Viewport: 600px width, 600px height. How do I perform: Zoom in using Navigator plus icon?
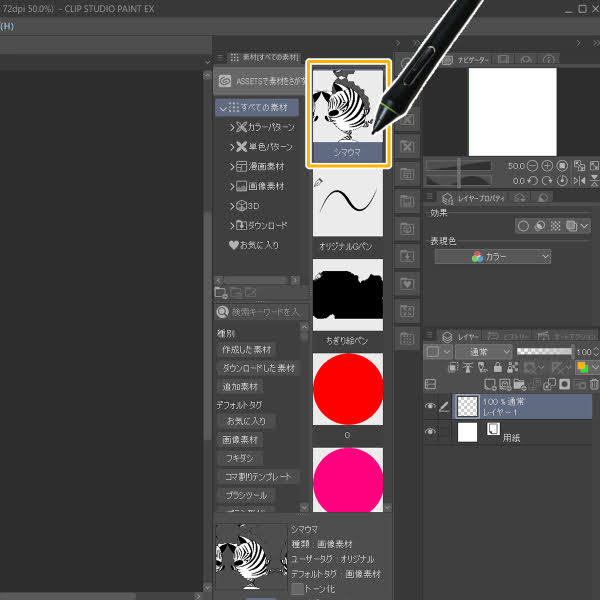[x=547, y=166]
